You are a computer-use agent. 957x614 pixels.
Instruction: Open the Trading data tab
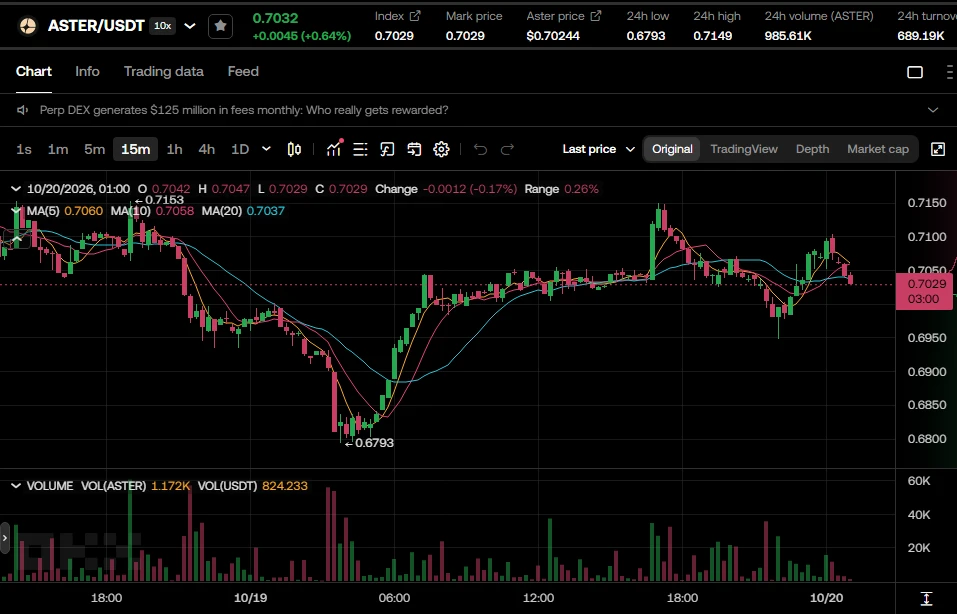(164, 71)
